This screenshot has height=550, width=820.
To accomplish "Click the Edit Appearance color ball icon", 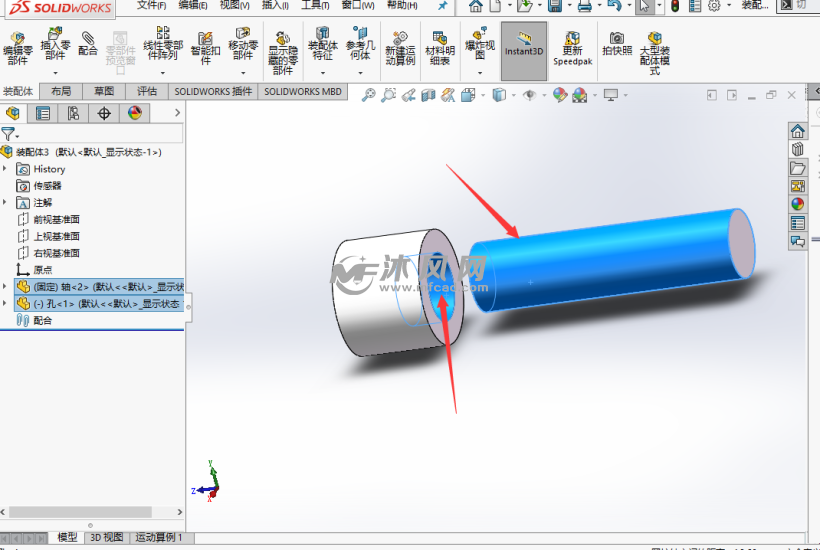I will pos(560,95).
